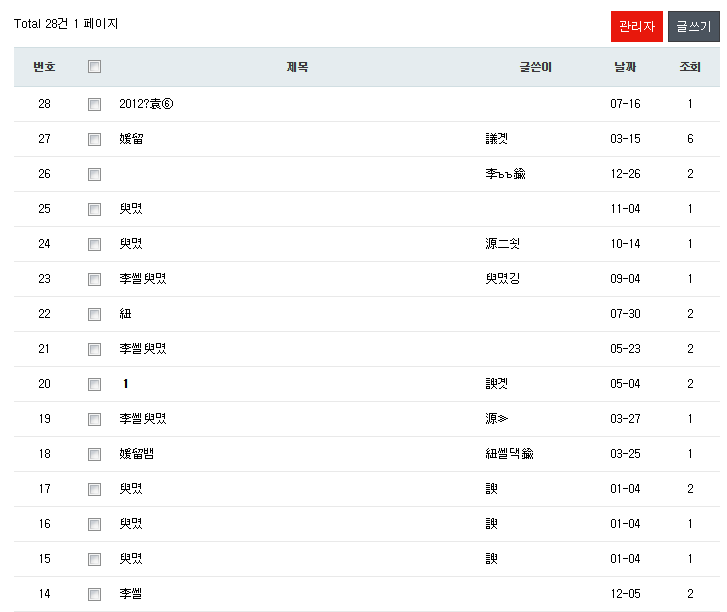Click the date 10-14 cell

coord(625,243)
